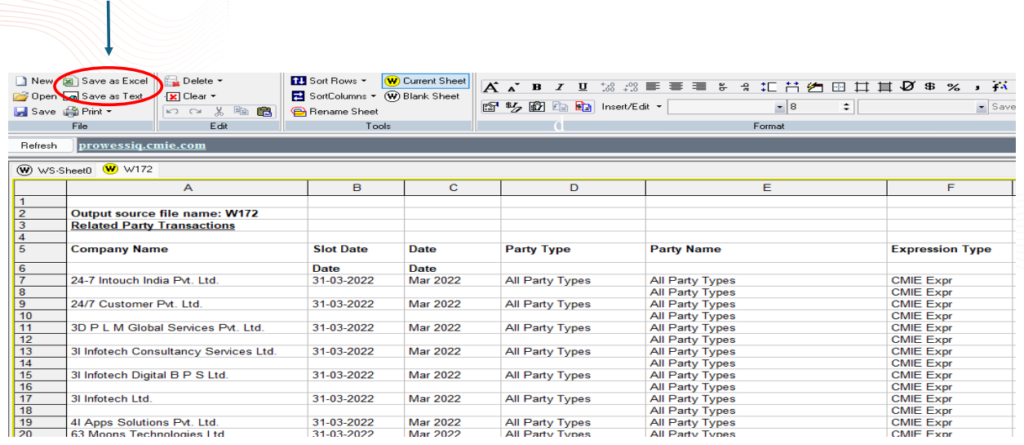Click the Rename Sheet icon
Viewport: 1024px width, 445px height.
pos(298,112)
